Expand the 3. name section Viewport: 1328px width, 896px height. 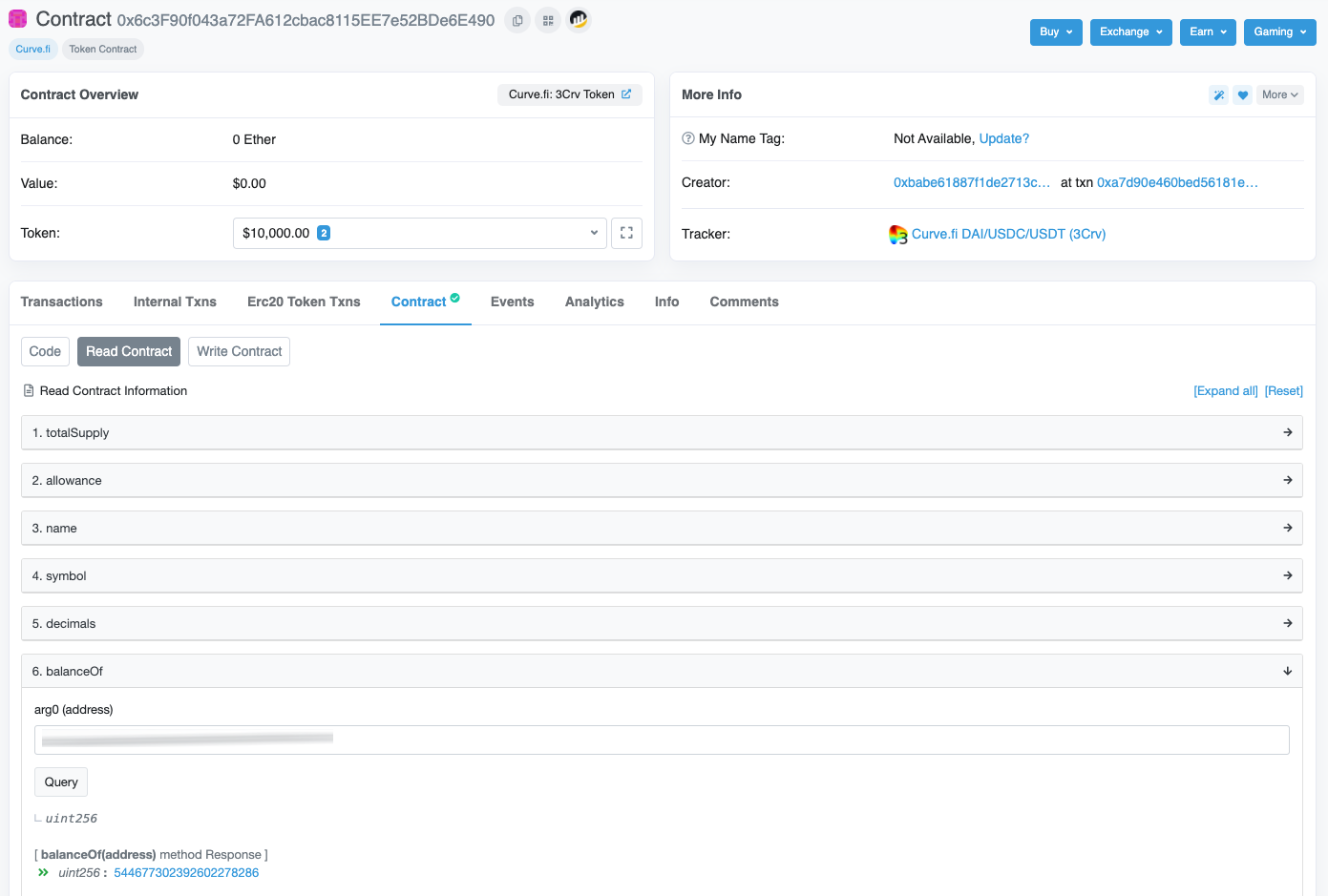[x=662, y=528]
